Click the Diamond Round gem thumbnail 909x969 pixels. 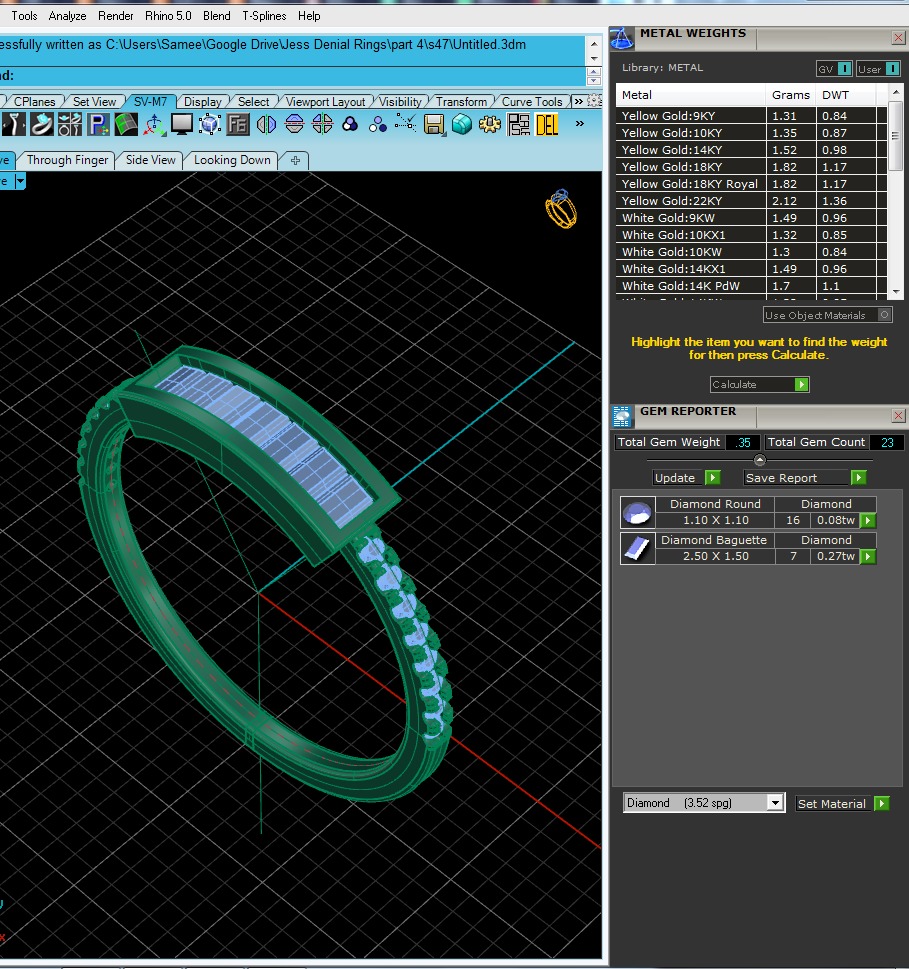pos(638,512)
